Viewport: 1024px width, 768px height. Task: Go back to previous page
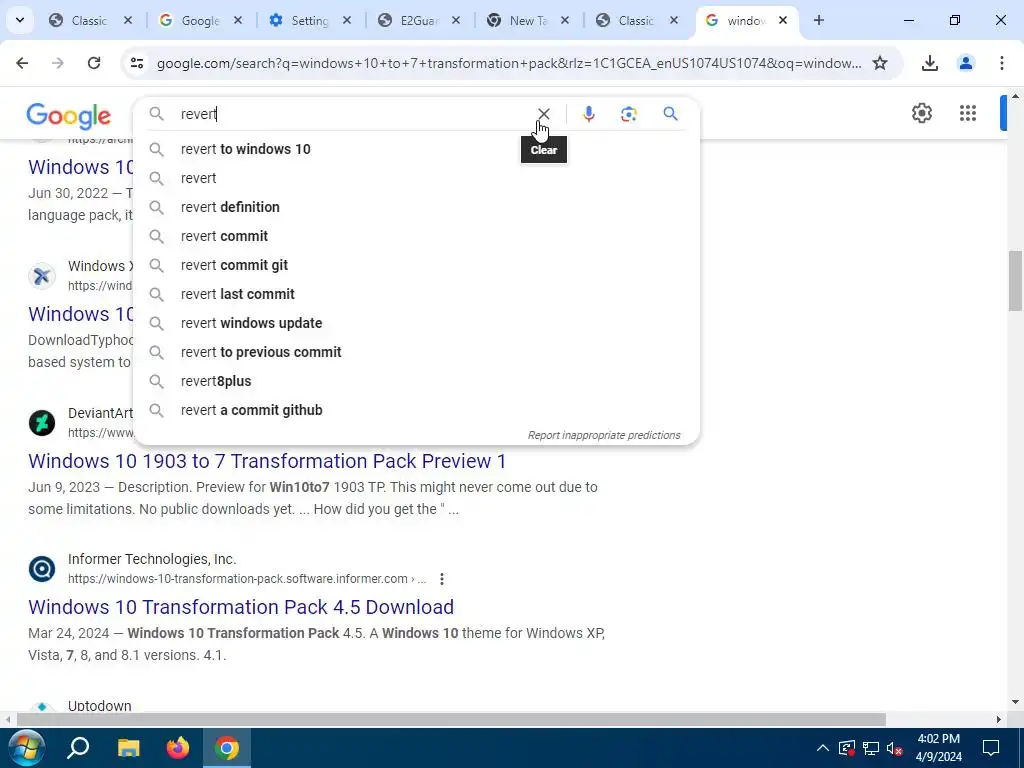click(22, 63)
